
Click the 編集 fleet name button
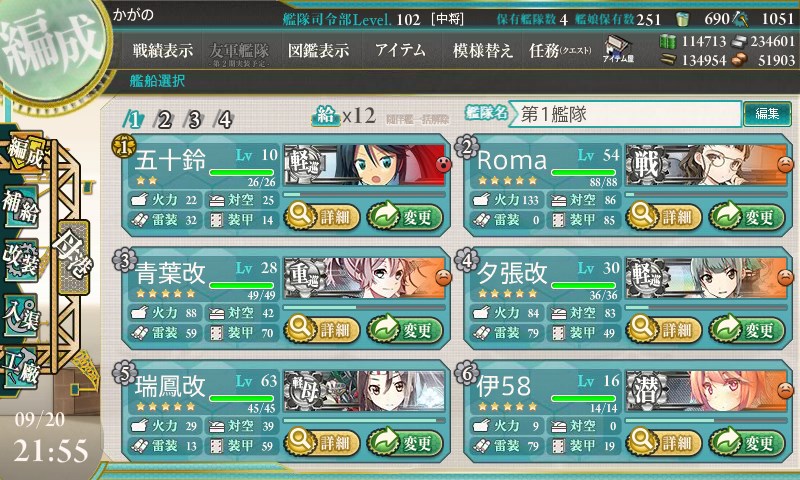tap(767, 114)
